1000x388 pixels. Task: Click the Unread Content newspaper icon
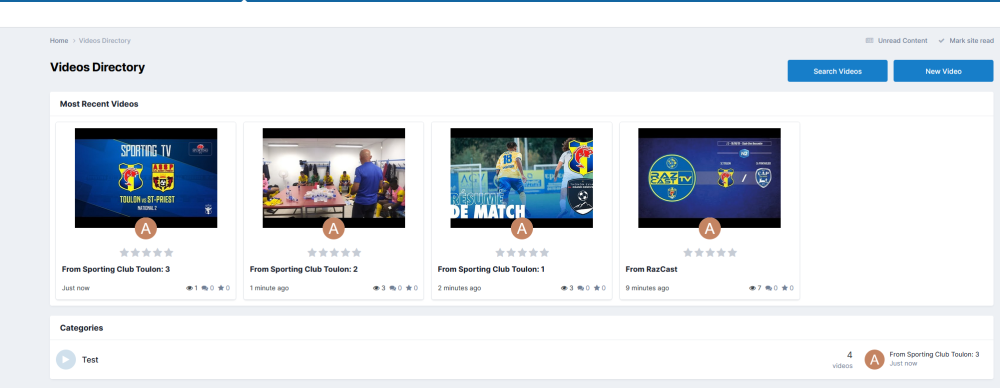869,40
